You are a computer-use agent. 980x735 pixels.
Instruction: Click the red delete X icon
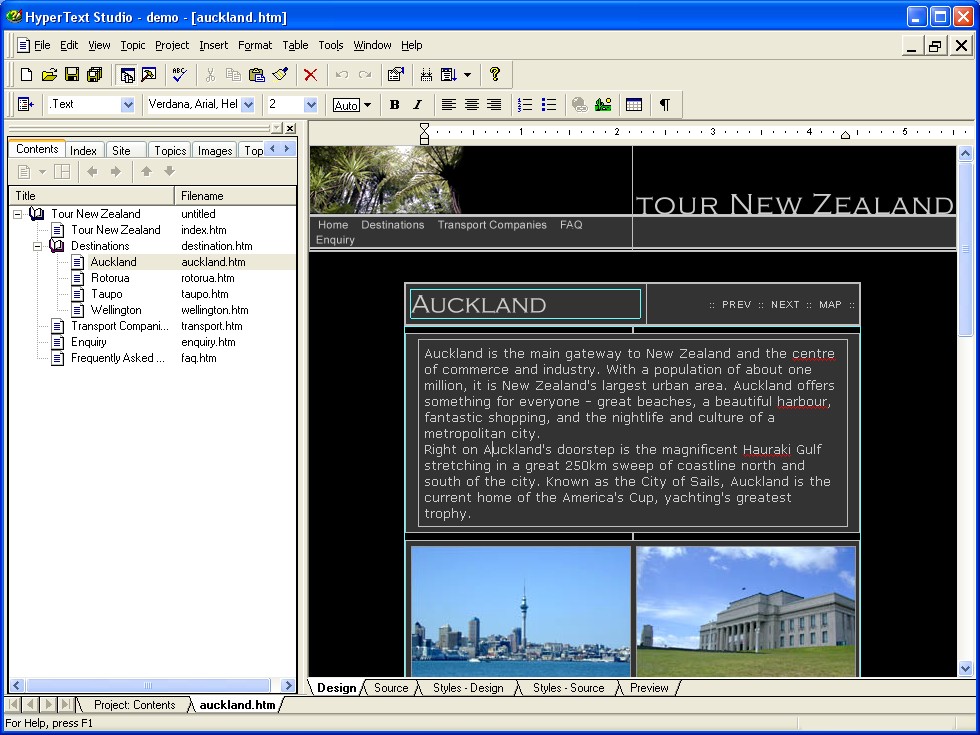(309, 74)
